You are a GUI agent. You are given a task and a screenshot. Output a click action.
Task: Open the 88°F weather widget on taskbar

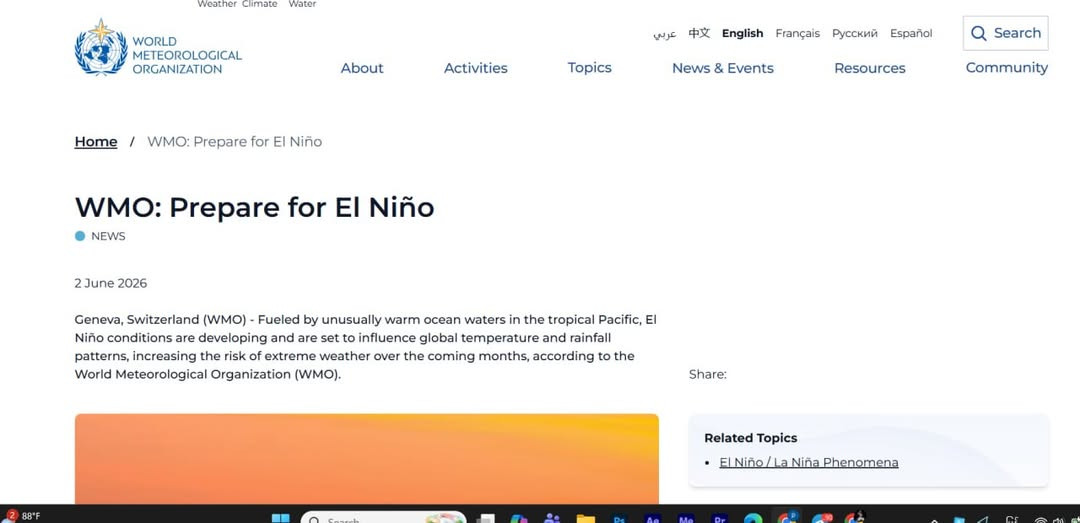22,515
